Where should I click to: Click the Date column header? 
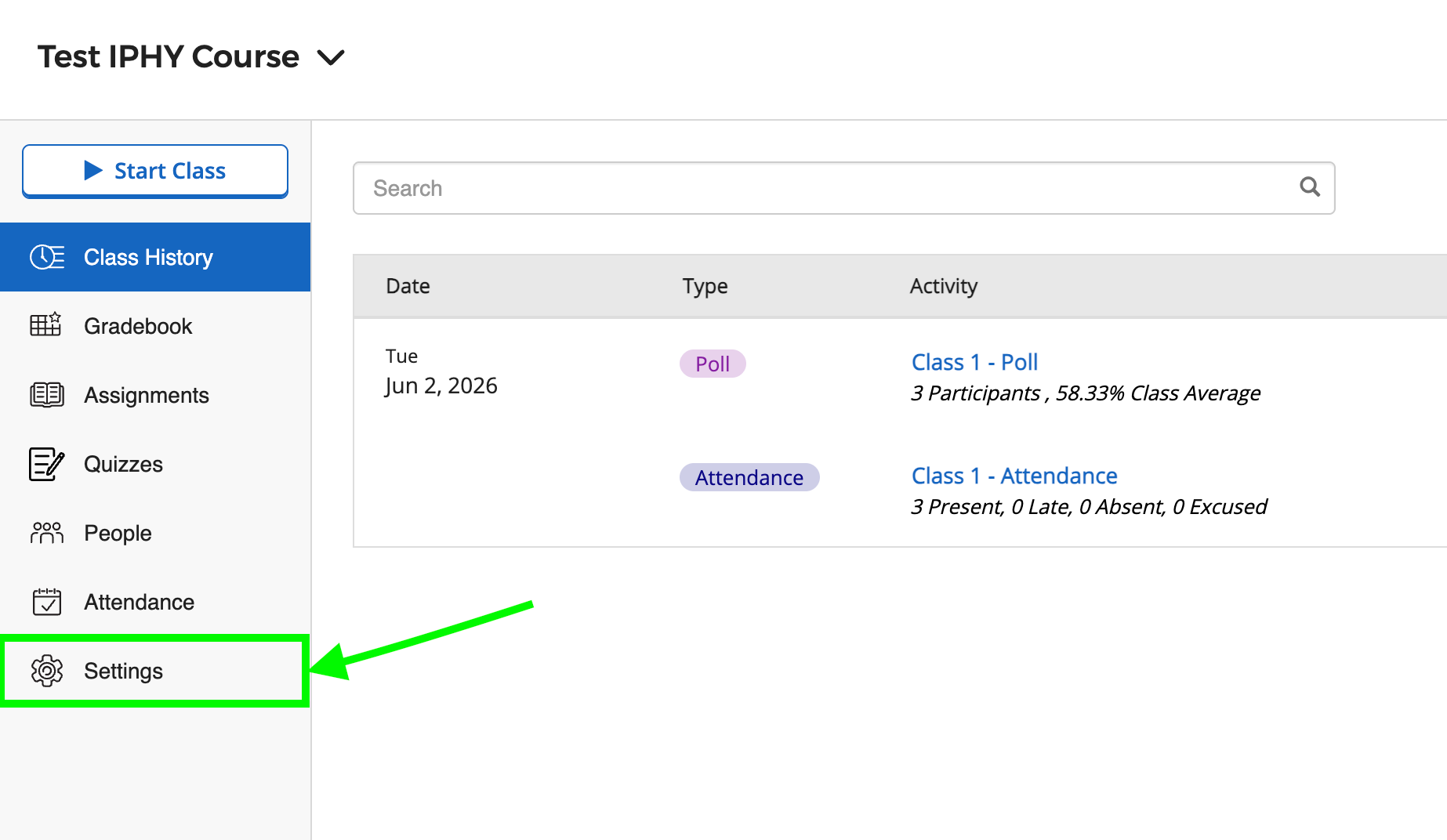(x=408, y=286)
